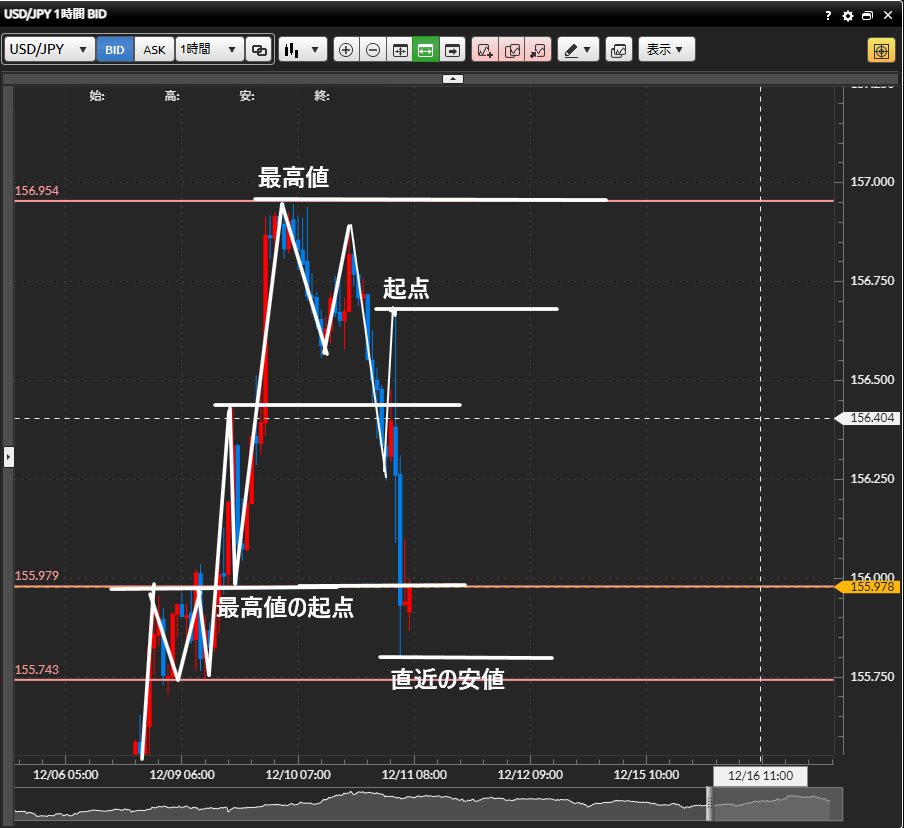Click the first pink indicator-add icon

(485, 50)
